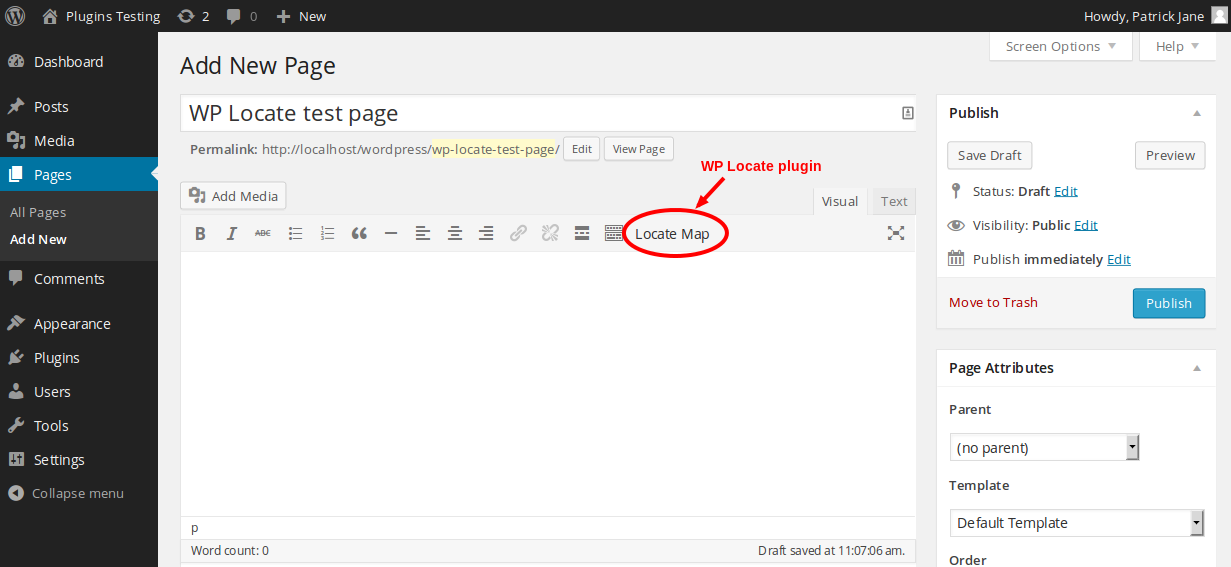Switch to the Text editor tab
1231x567 pixels.
click(x=894, y=201)
